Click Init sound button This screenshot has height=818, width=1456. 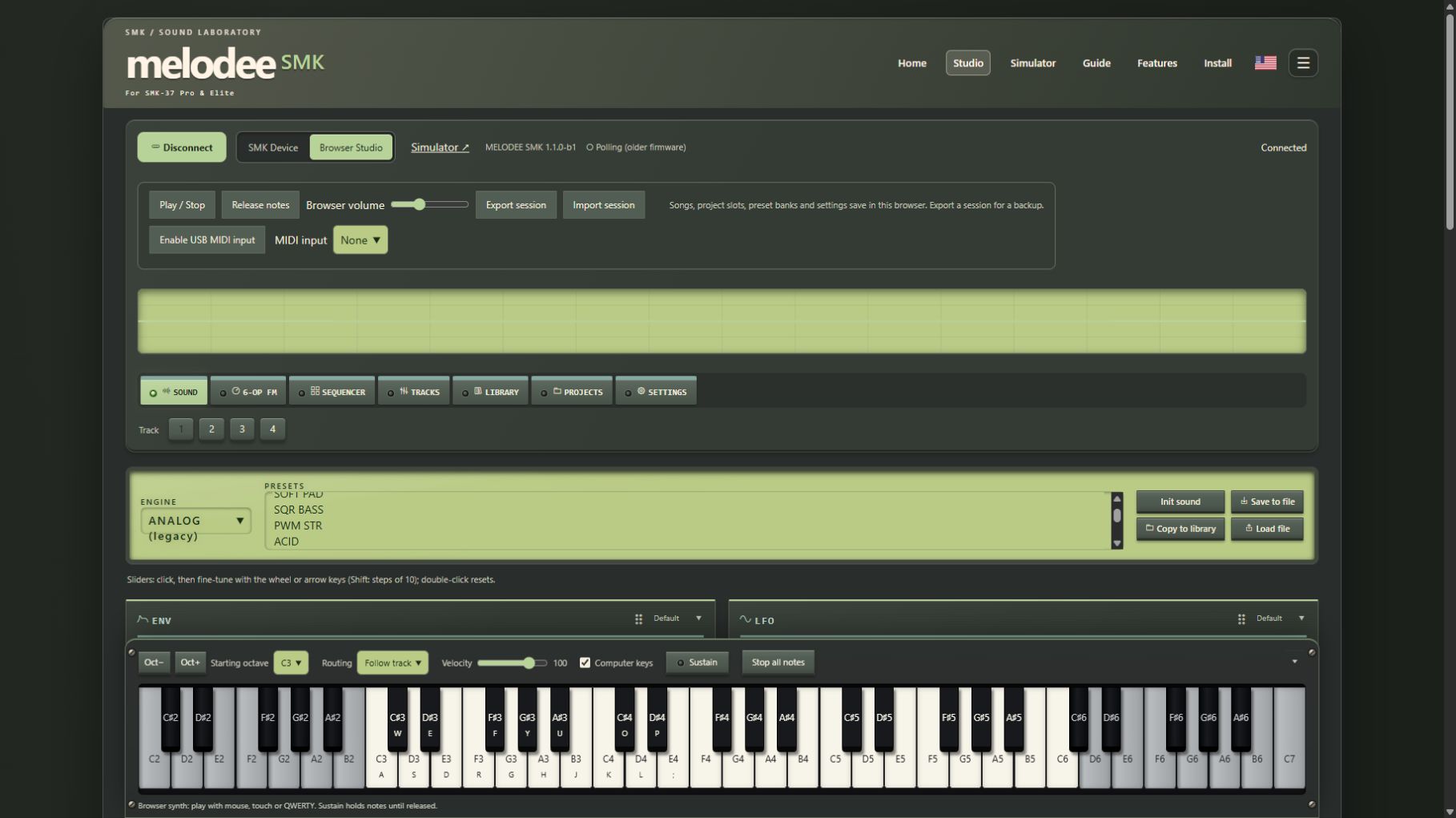pos(1180,502)
